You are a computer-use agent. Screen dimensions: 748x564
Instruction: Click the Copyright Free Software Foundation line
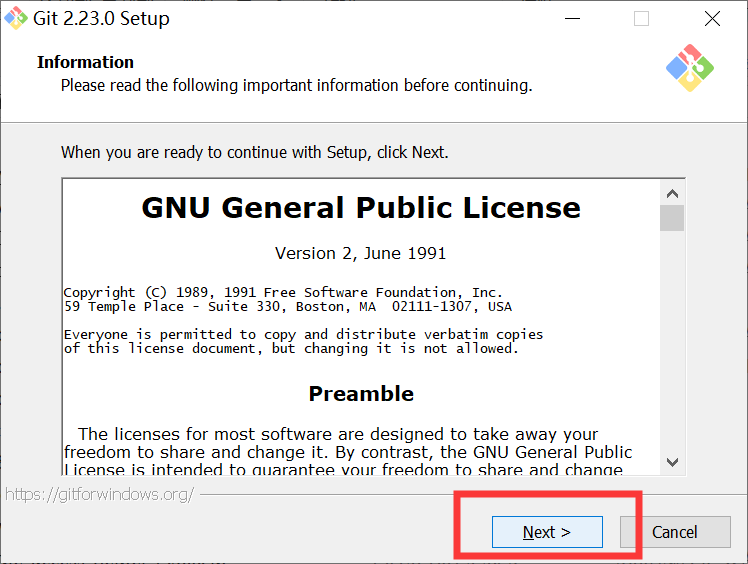click(283, 292)
